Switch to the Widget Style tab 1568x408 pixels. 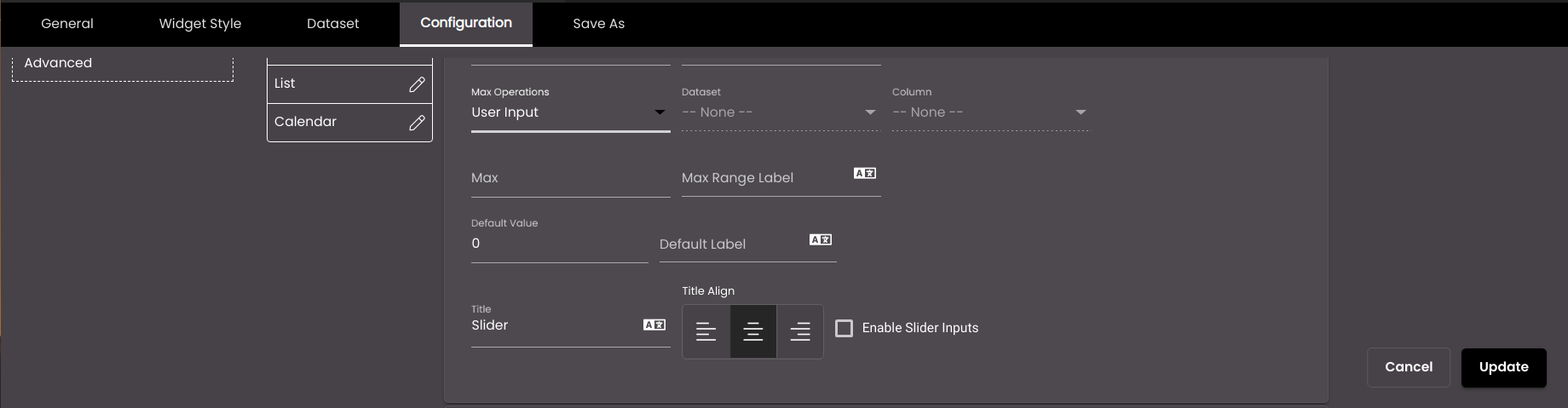pyautogui.click(x=200, y=24)
